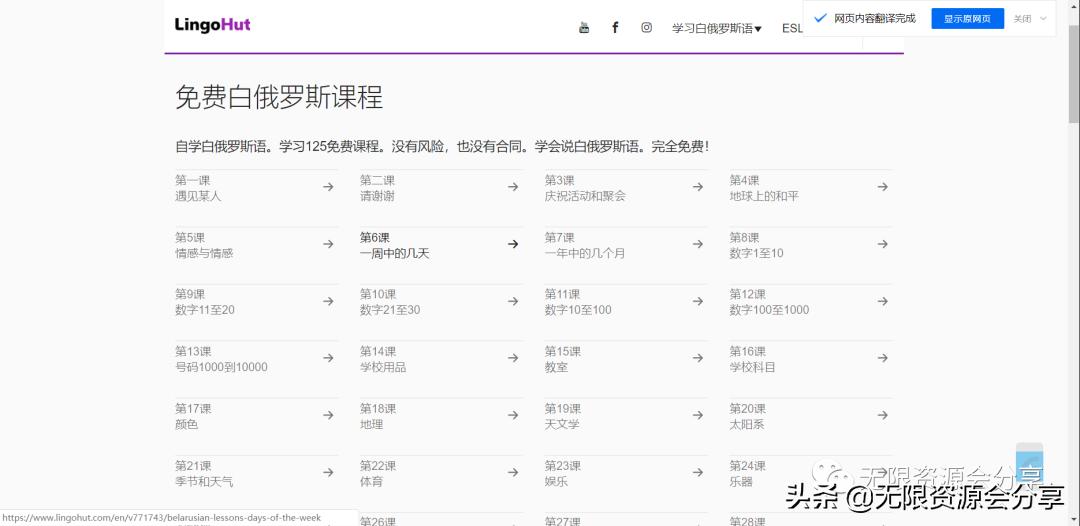Click the arrow for 第21课 季节和天气
This screenshot has height=526, width=1080.
tap(329, 472)
